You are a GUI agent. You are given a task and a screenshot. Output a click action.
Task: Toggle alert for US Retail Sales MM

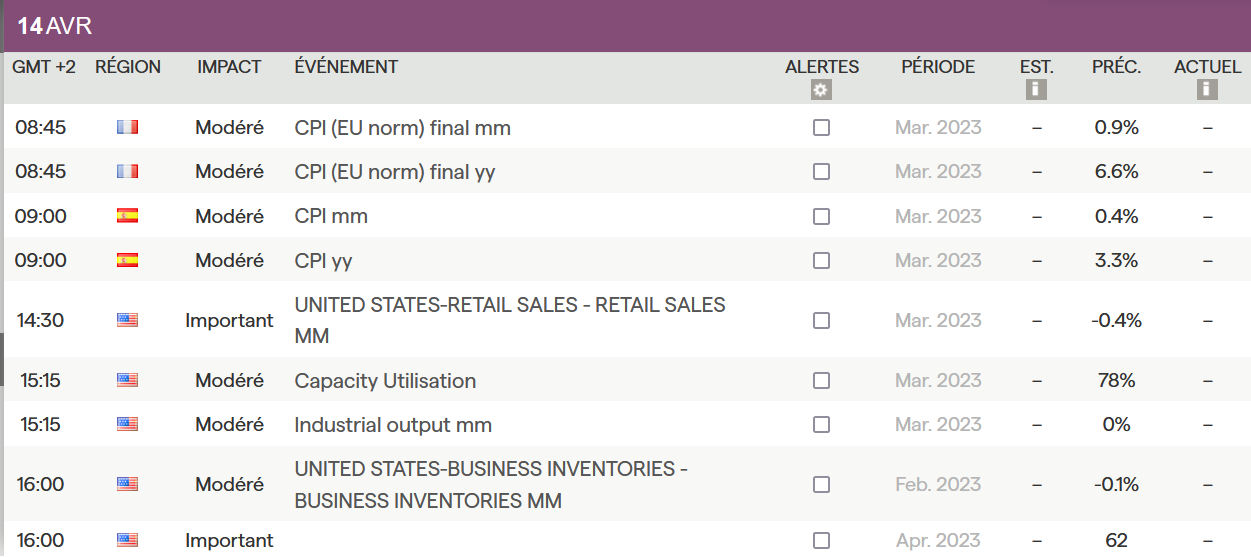point(821,320)
